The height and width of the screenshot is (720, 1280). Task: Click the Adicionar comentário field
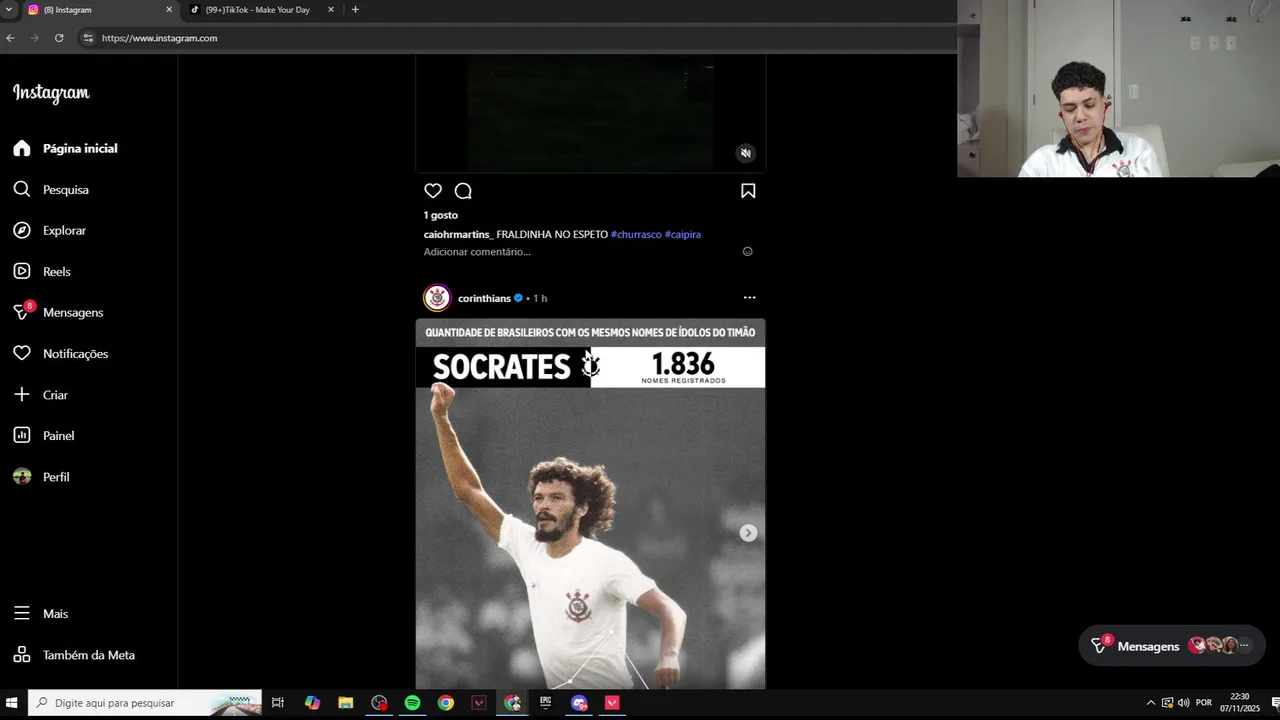point(578,252)
